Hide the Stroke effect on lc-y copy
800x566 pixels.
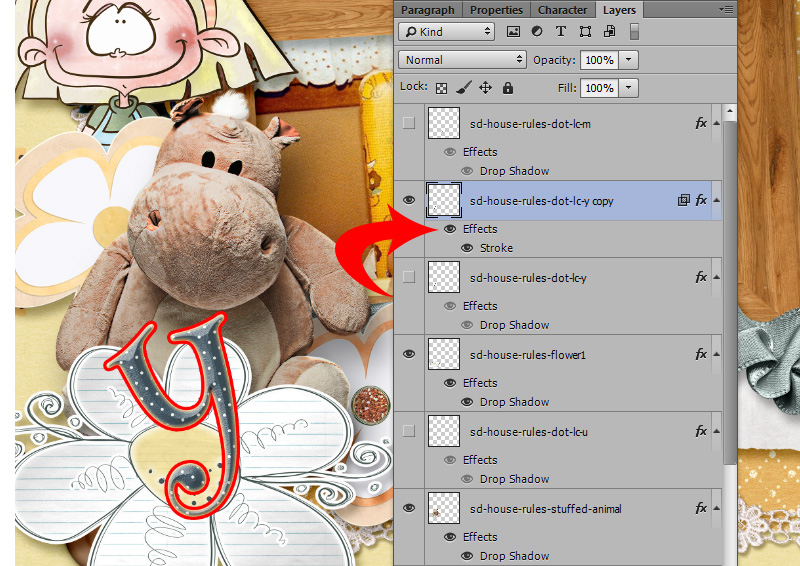[467, 248]
